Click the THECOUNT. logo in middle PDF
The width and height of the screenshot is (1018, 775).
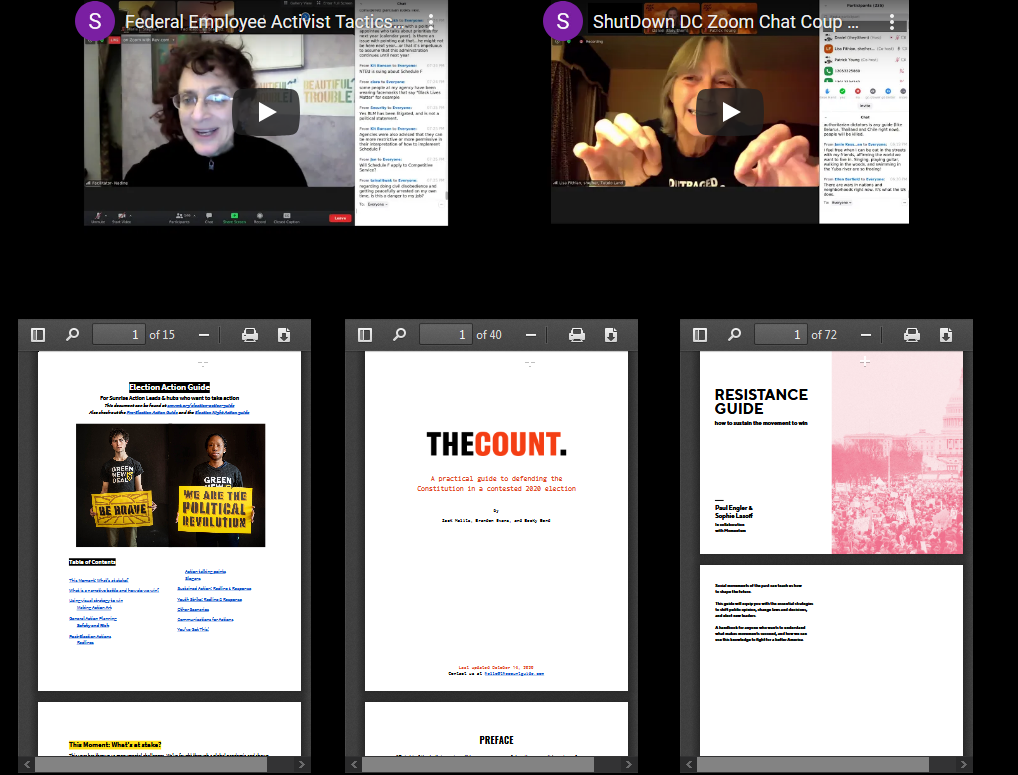point(497,445)
